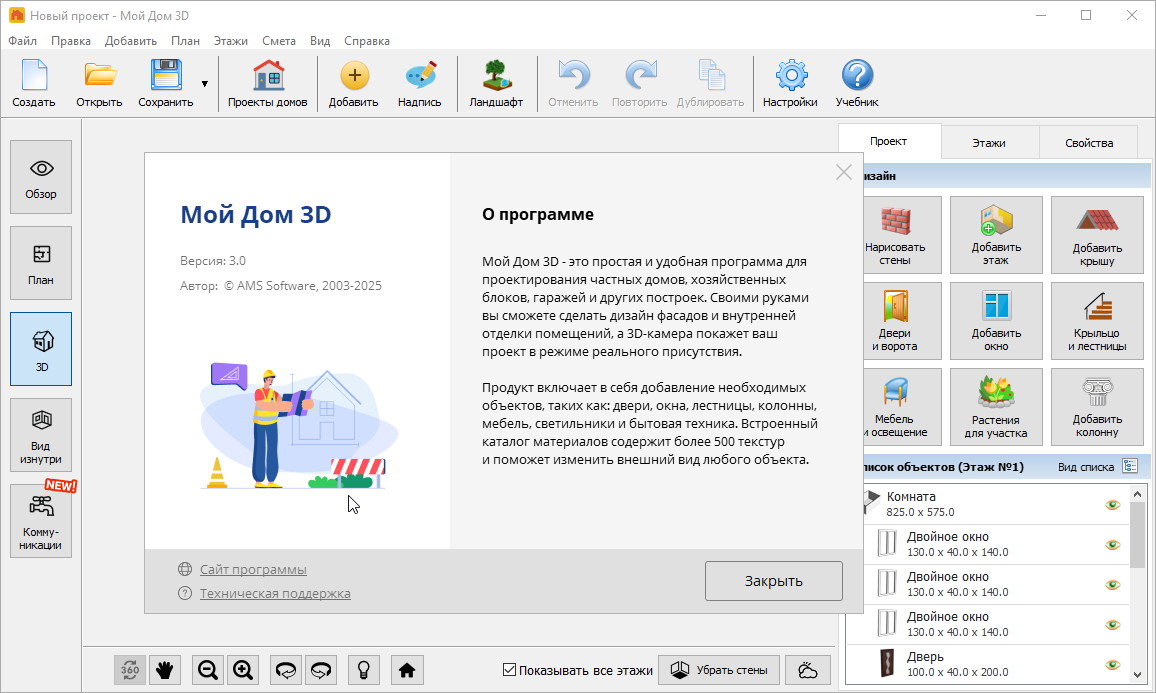
Task: Toggle eye for second Двойное окно
Action: [x=1113, y=585]
